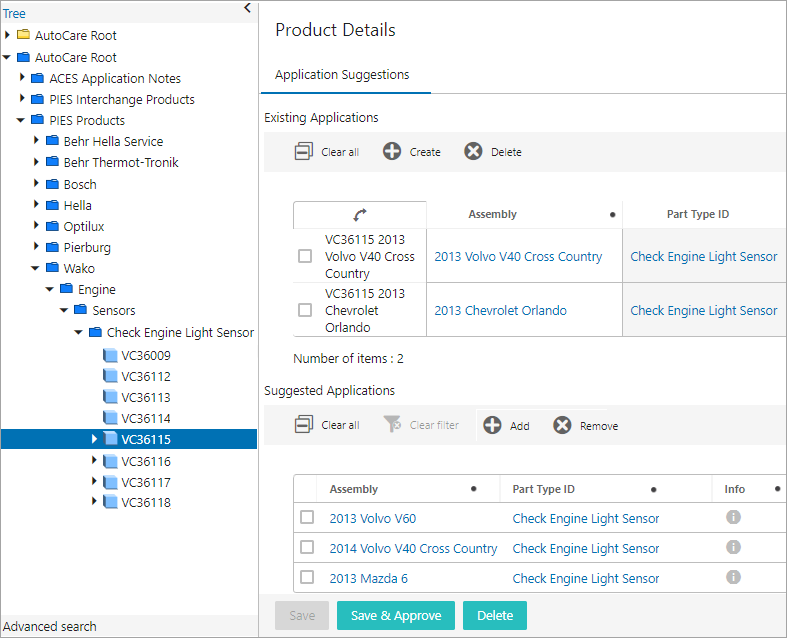Click the Part Type ID column dot in Suggested table
Viewport: 787px width, 638px height.
tap(653, 489)
